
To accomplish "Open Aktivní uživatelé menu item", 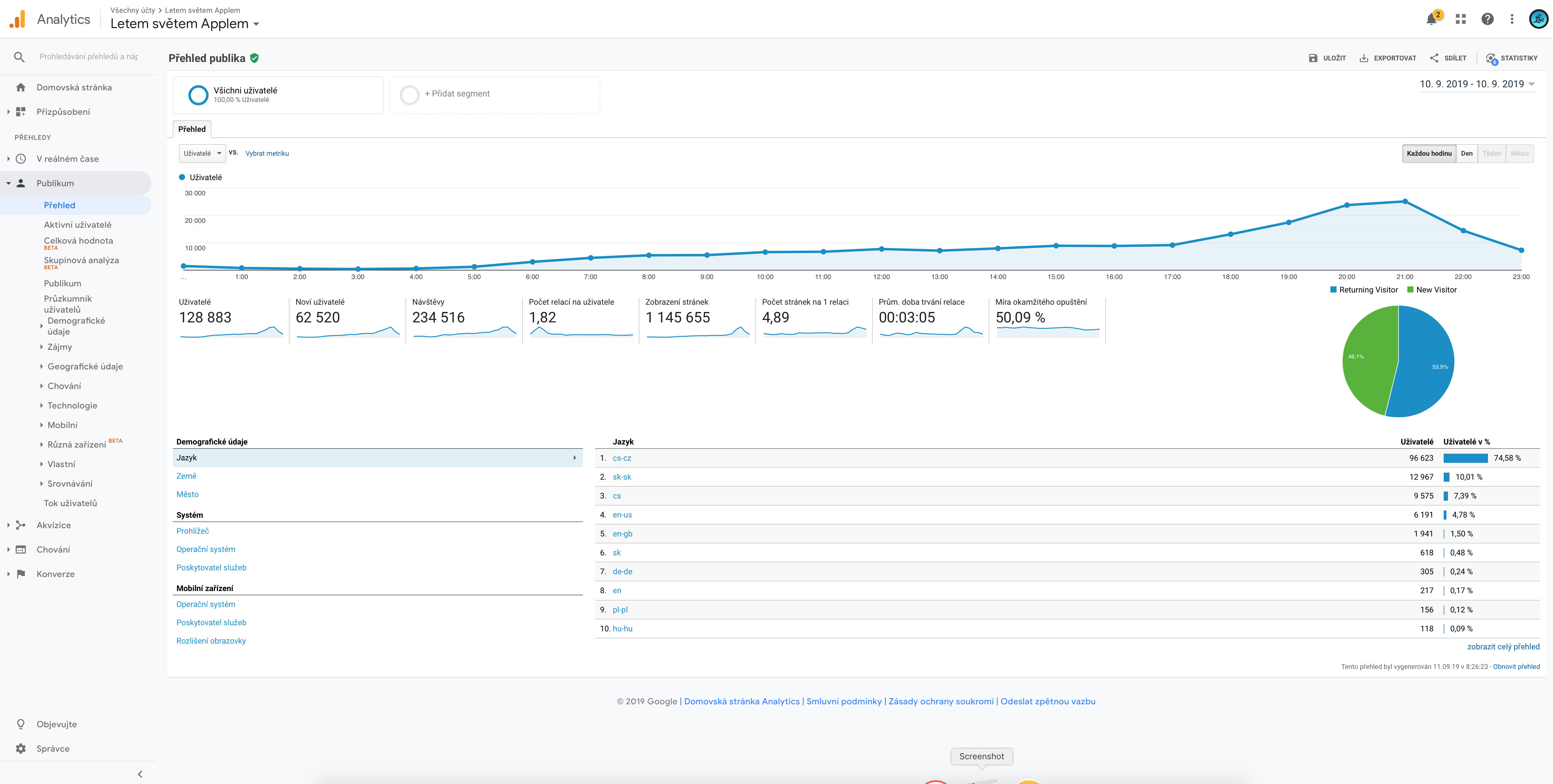I will [77, 225].
